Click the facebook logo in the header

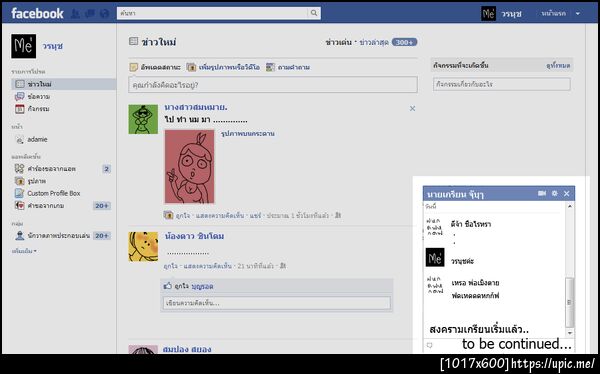coord(37,13)
